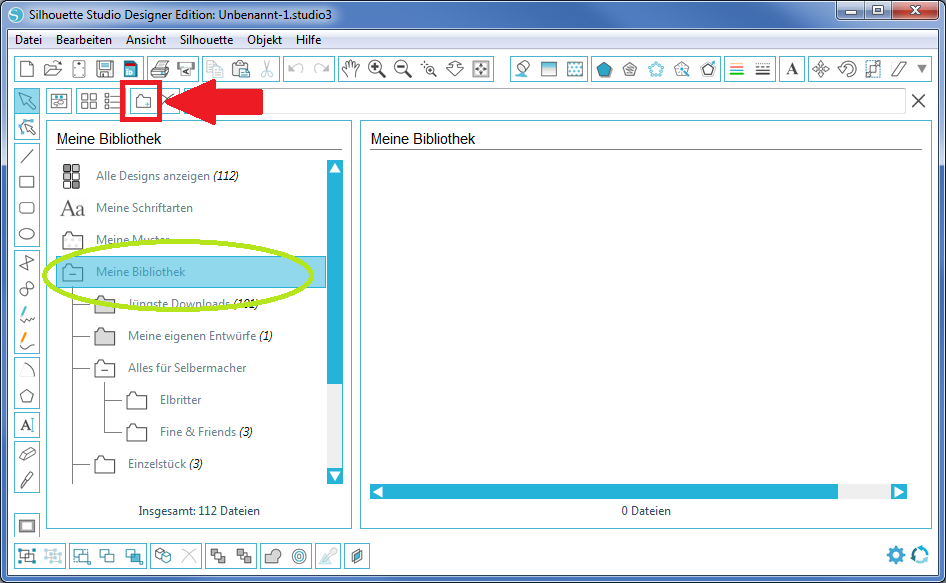Screen dimensions: 946x583
Task: Activate the Pan hand tool
Action: (350, 69)
